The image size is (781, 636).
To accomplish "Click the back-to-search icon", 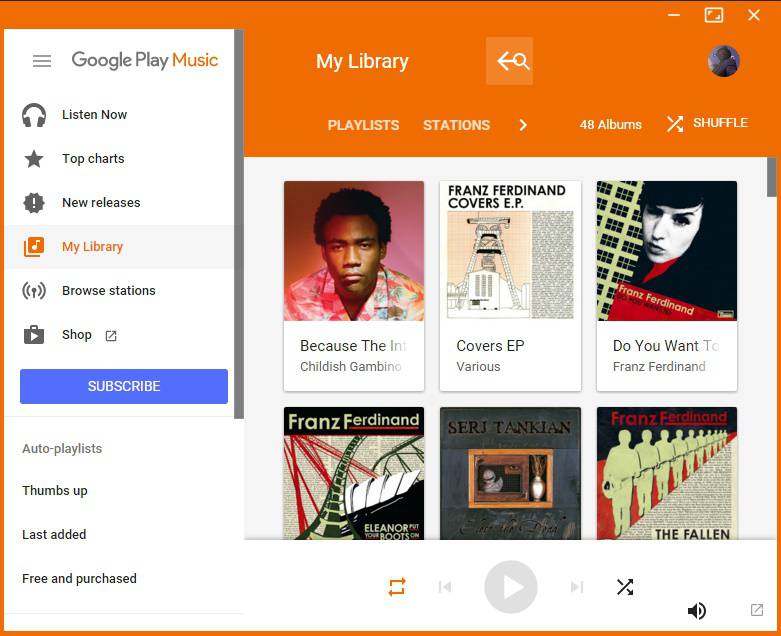I will point(510,61).
